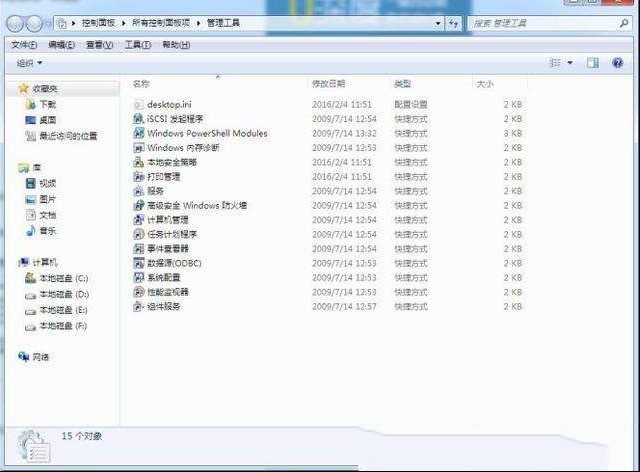Click the 2016/2/4 11:51 date of desktop.ini

click(x=342, y=105)
